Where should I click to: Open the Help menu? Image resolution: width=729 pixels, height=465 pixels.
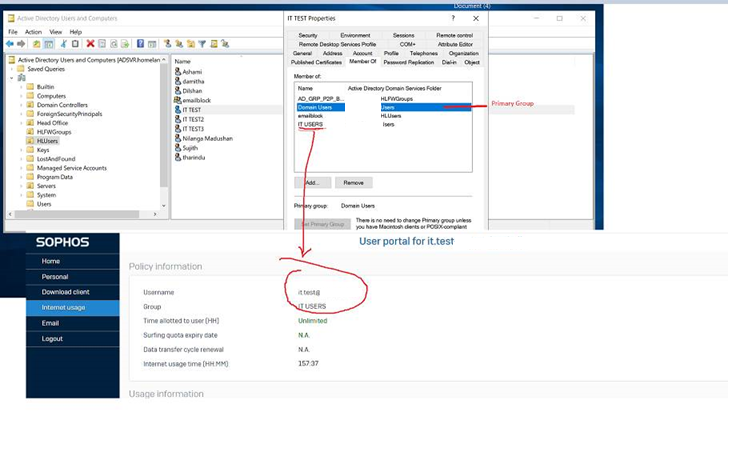tap(76, 32)
